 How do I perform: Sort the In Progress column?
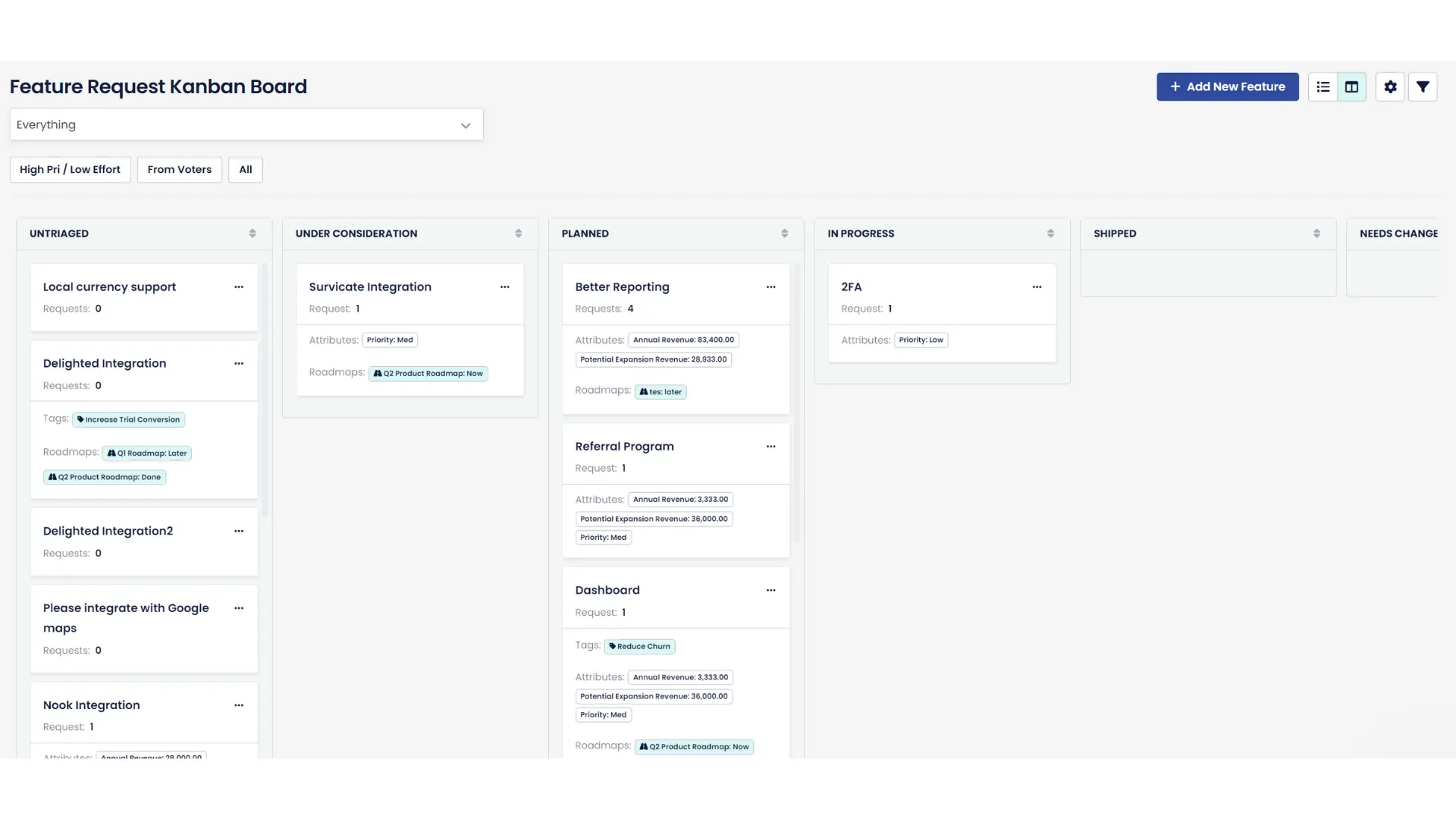click(x=1051, y=234)
